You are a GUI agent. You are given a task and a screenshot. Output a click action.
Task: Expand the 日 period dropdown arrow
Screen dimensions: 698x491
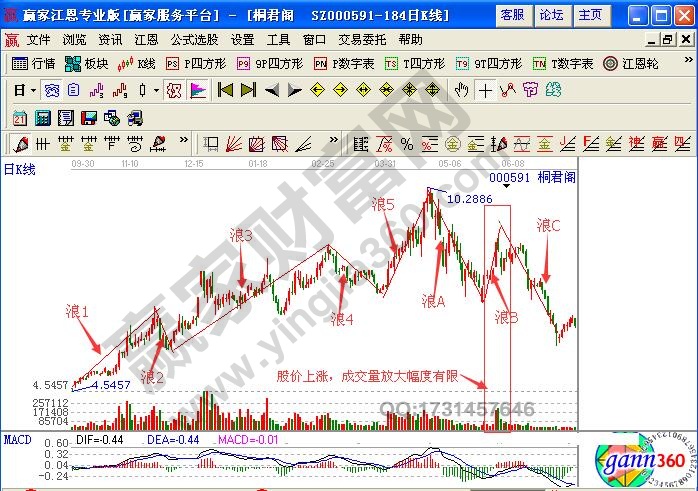coord(32,89)
